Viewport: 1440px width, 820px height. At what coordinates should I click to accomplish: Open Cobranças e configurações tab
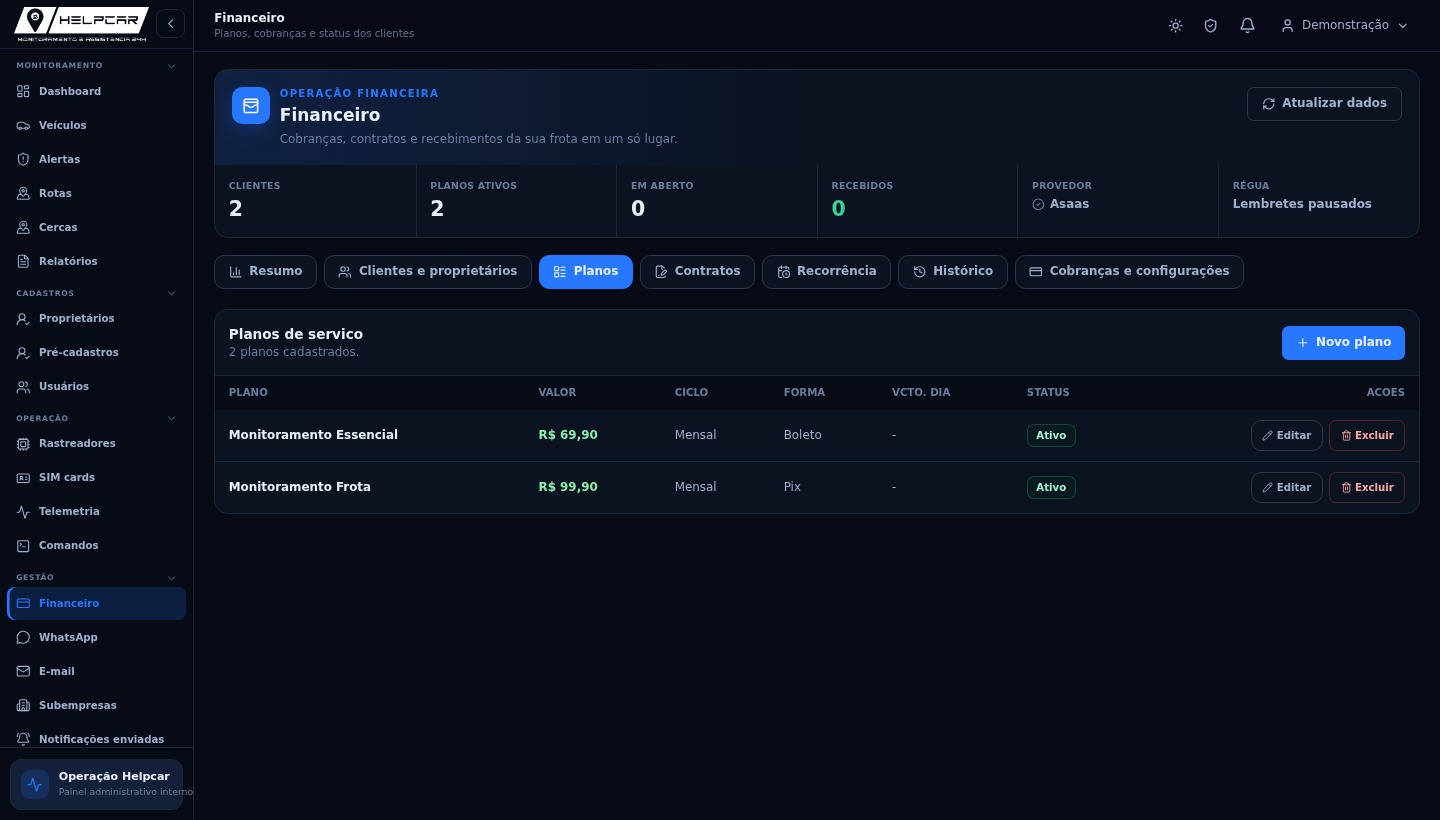click(x=1129, y=272)
